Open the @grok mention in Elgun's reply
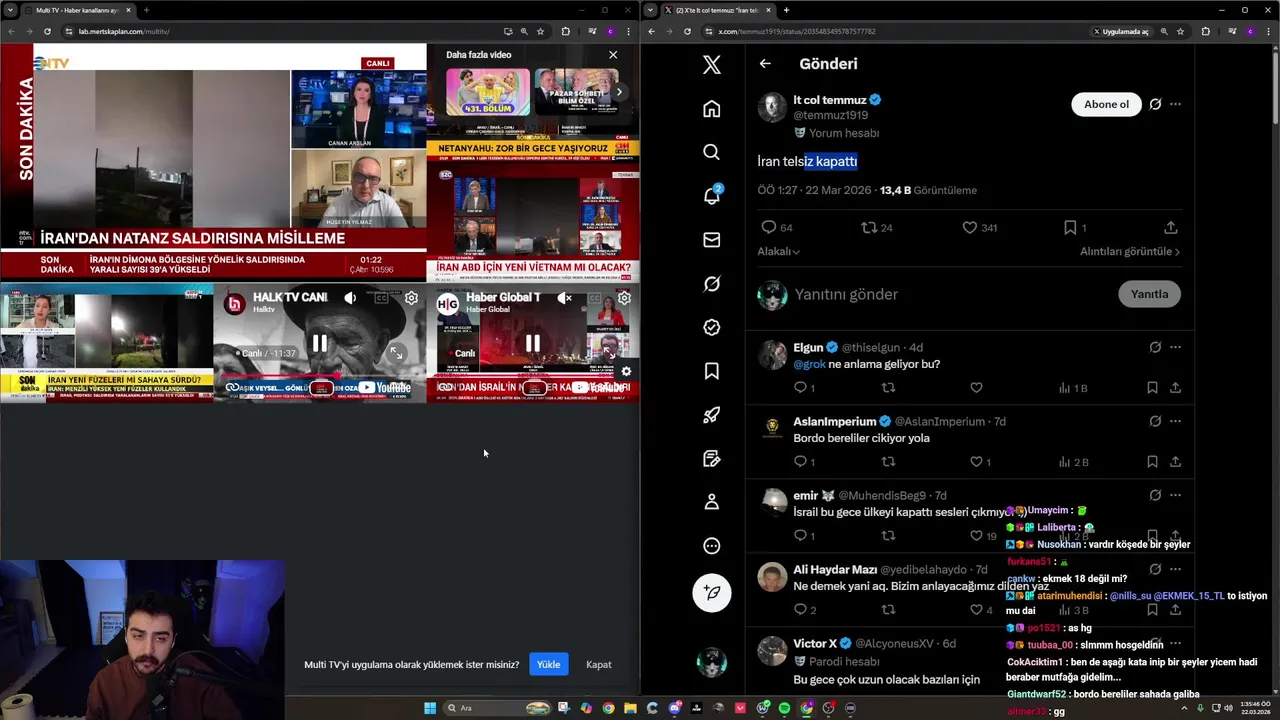The image size is (1280, 720). click(809, 364)
